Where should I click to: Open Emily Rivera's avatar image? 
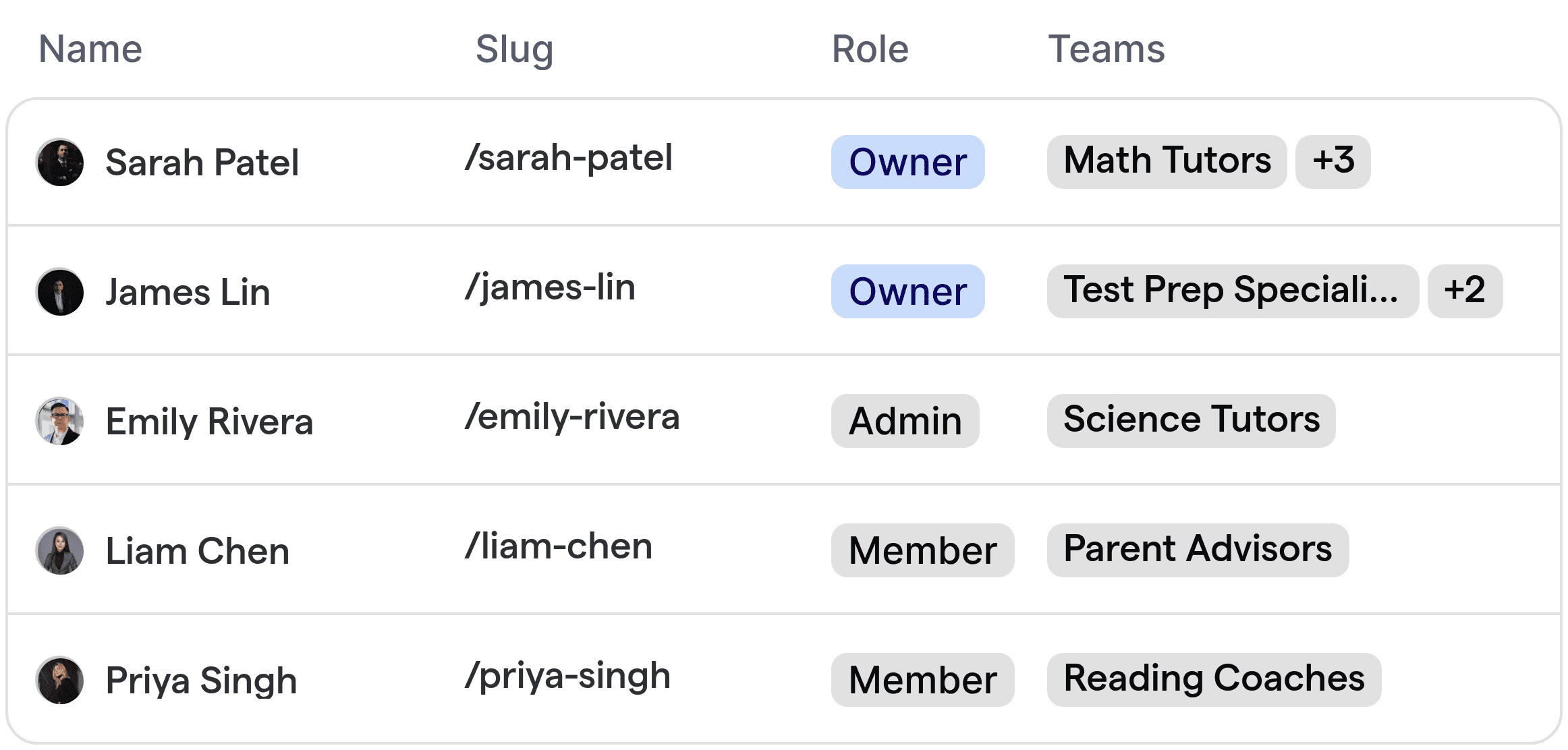tap(60, 422)
